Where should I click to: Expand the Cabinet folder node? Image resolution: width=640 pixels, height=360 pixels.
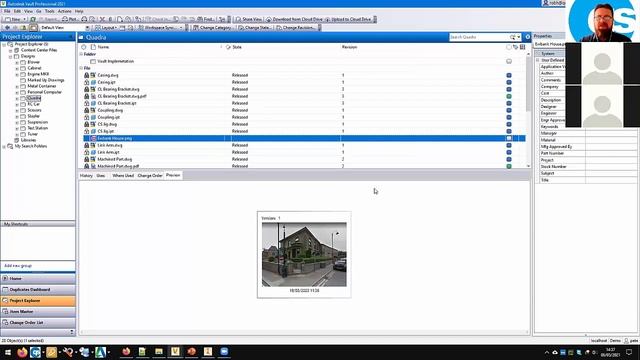pos(17,69)
